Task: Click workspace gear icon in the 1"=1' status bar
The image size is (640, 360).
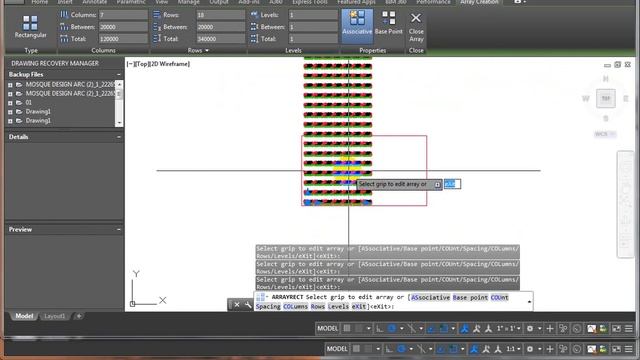Action: tap(530, 329)
